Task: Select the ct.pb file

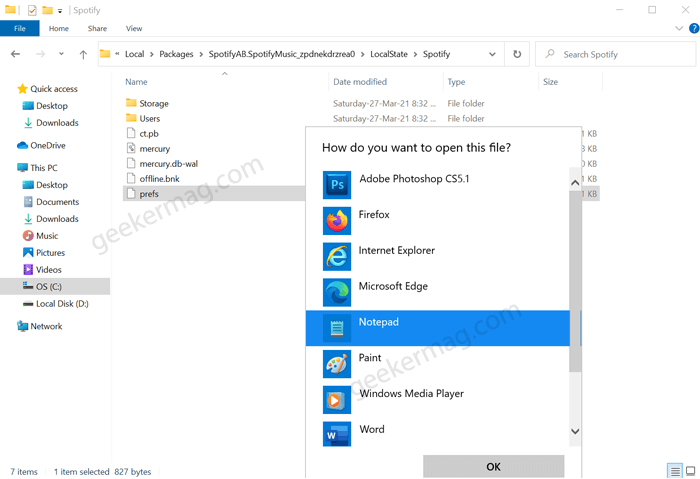Action: (x=149, y=133)
